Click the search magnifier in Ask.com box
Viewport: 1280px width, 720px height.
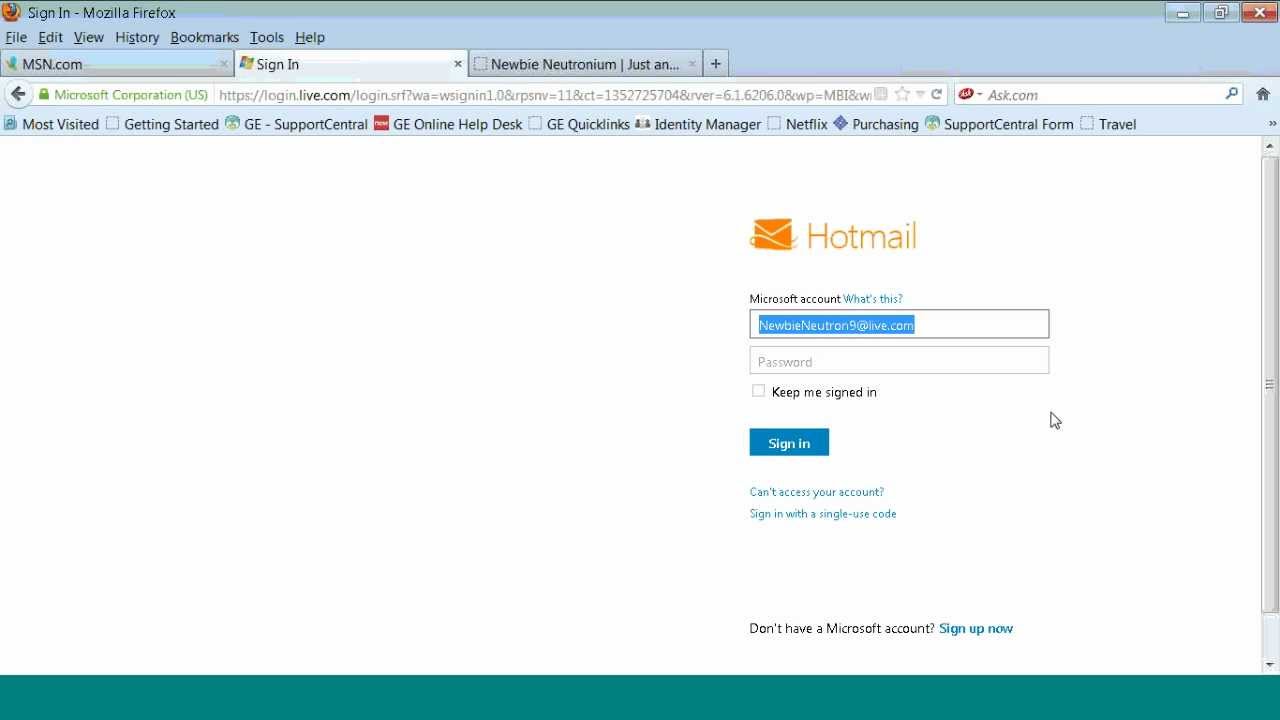1232,94
